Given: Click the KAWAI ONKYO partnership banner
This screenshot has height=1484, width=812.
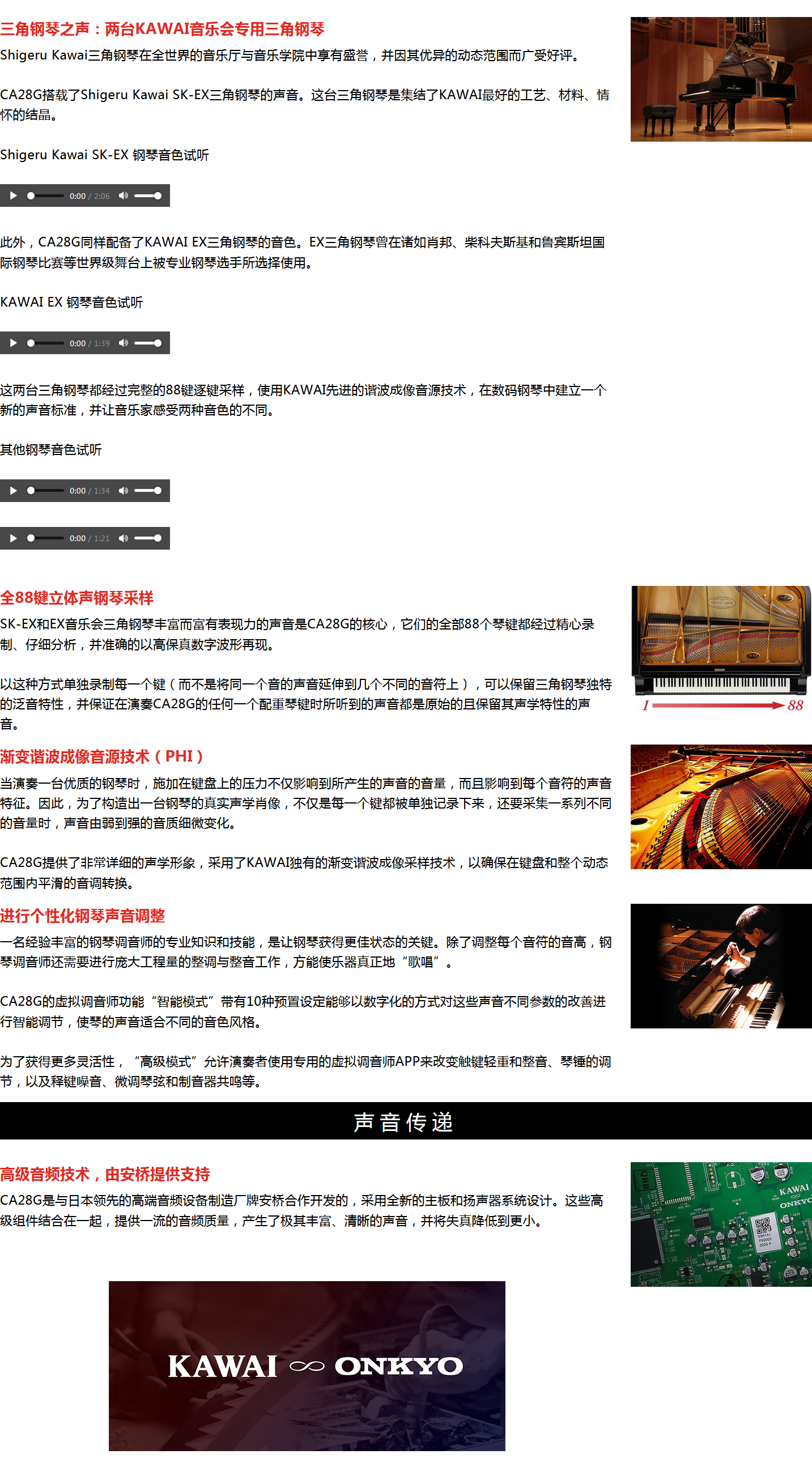Looking at the screenshot, I should (307, 1366).
